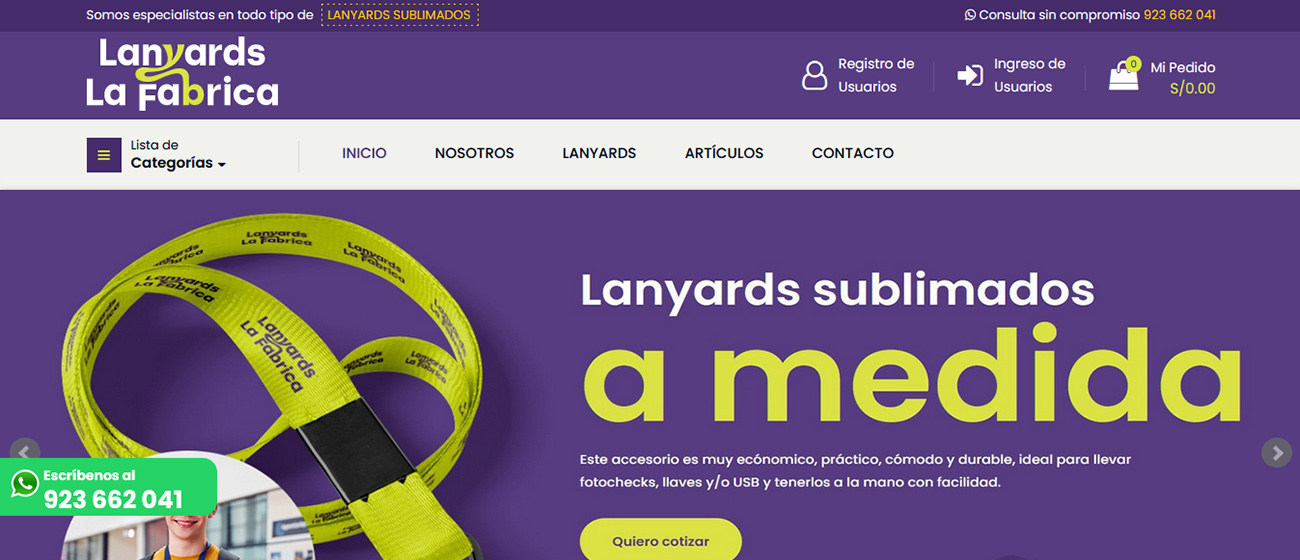1300x560 pixels.
Task: Open the INICIO menu item
Action: pos(364,153)
